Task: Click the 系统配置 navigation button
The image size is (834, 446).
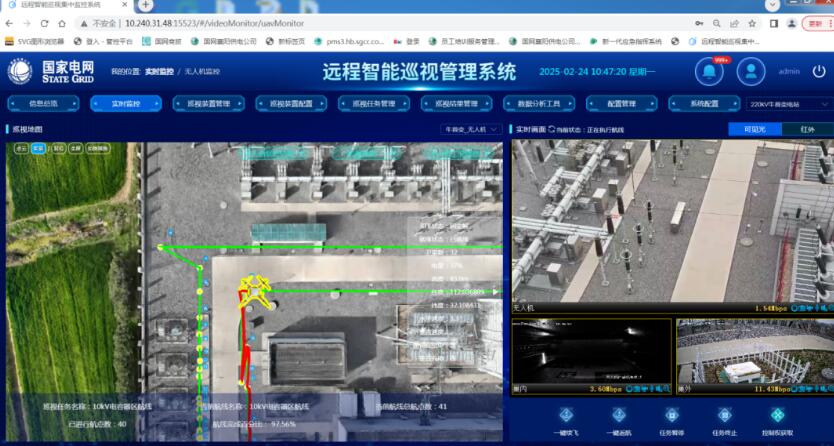Action: tap(704, 103)
